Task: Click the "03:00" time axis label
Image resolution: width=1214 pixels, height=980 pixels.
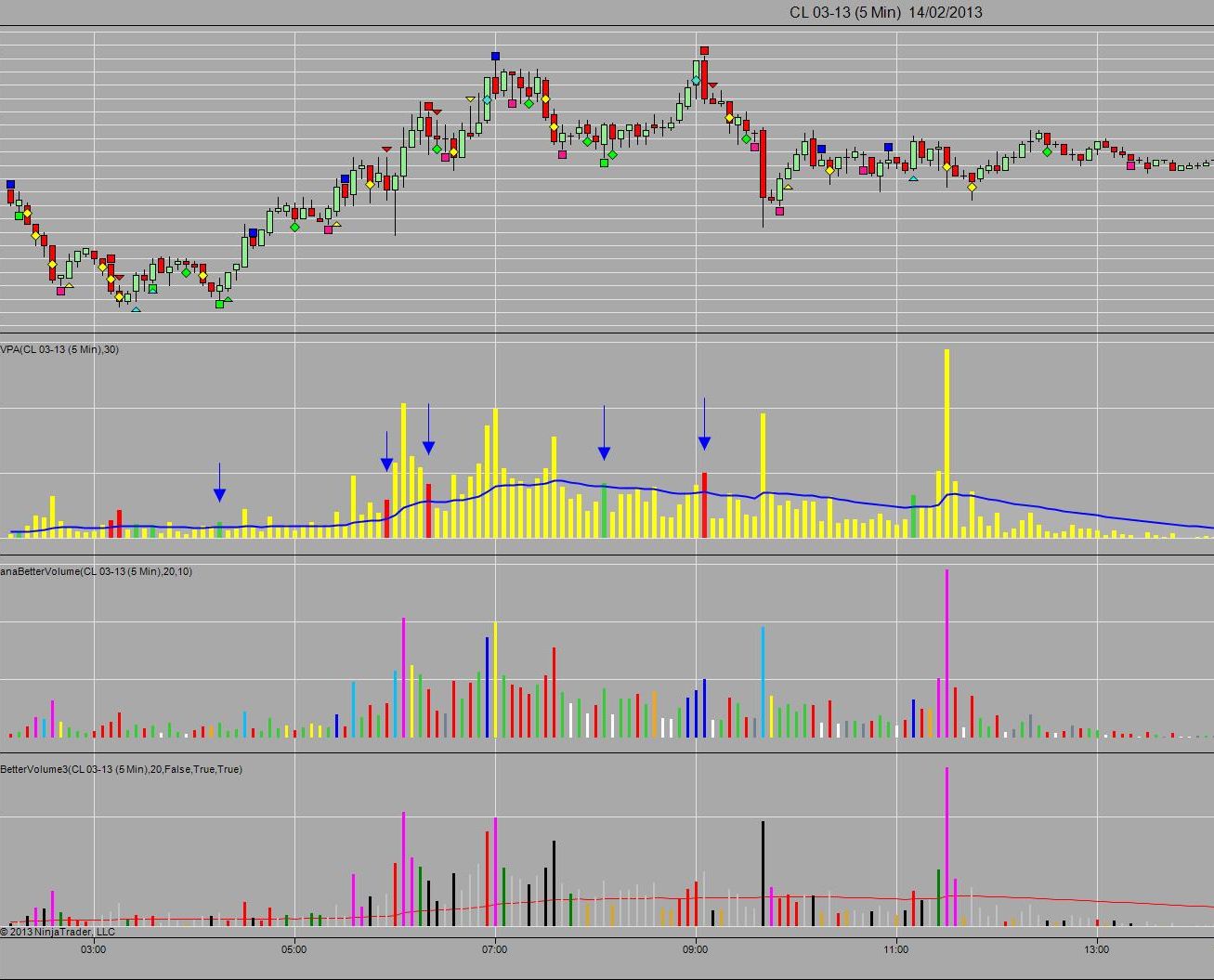Action: [x=93, y=949]
